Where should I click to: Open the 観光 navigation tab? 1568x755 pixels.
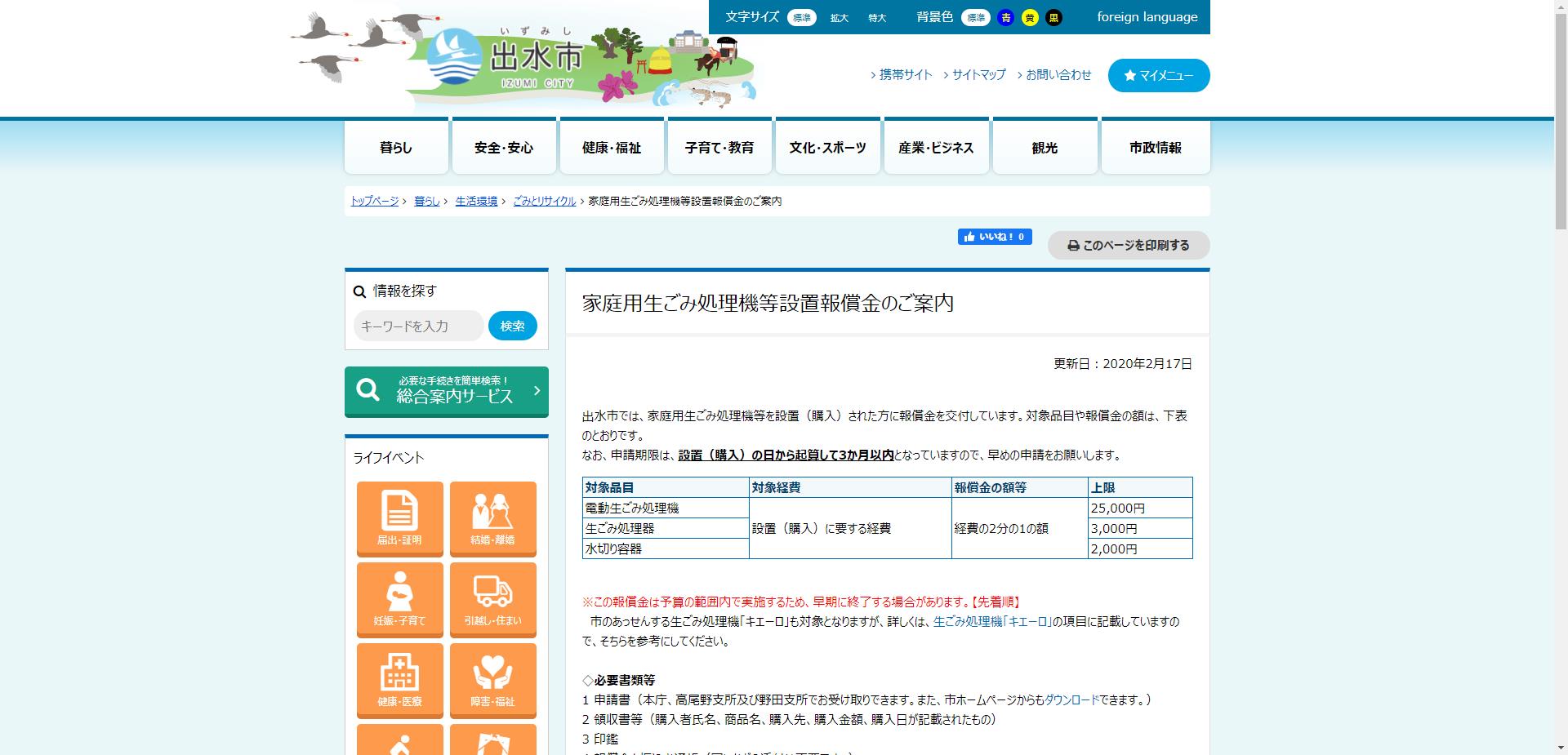pos(1045,147)
